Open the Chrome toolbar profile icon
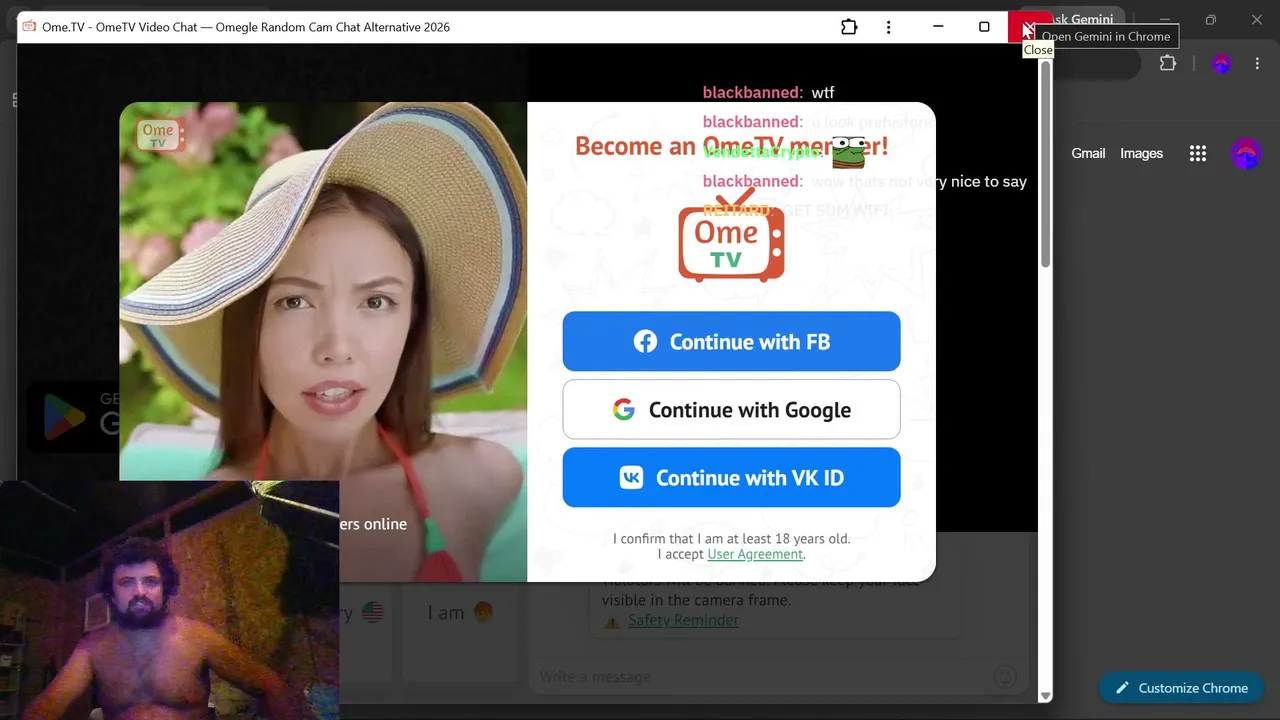The width and height of the screenshot is (1280, 720). pos(1221,63)
